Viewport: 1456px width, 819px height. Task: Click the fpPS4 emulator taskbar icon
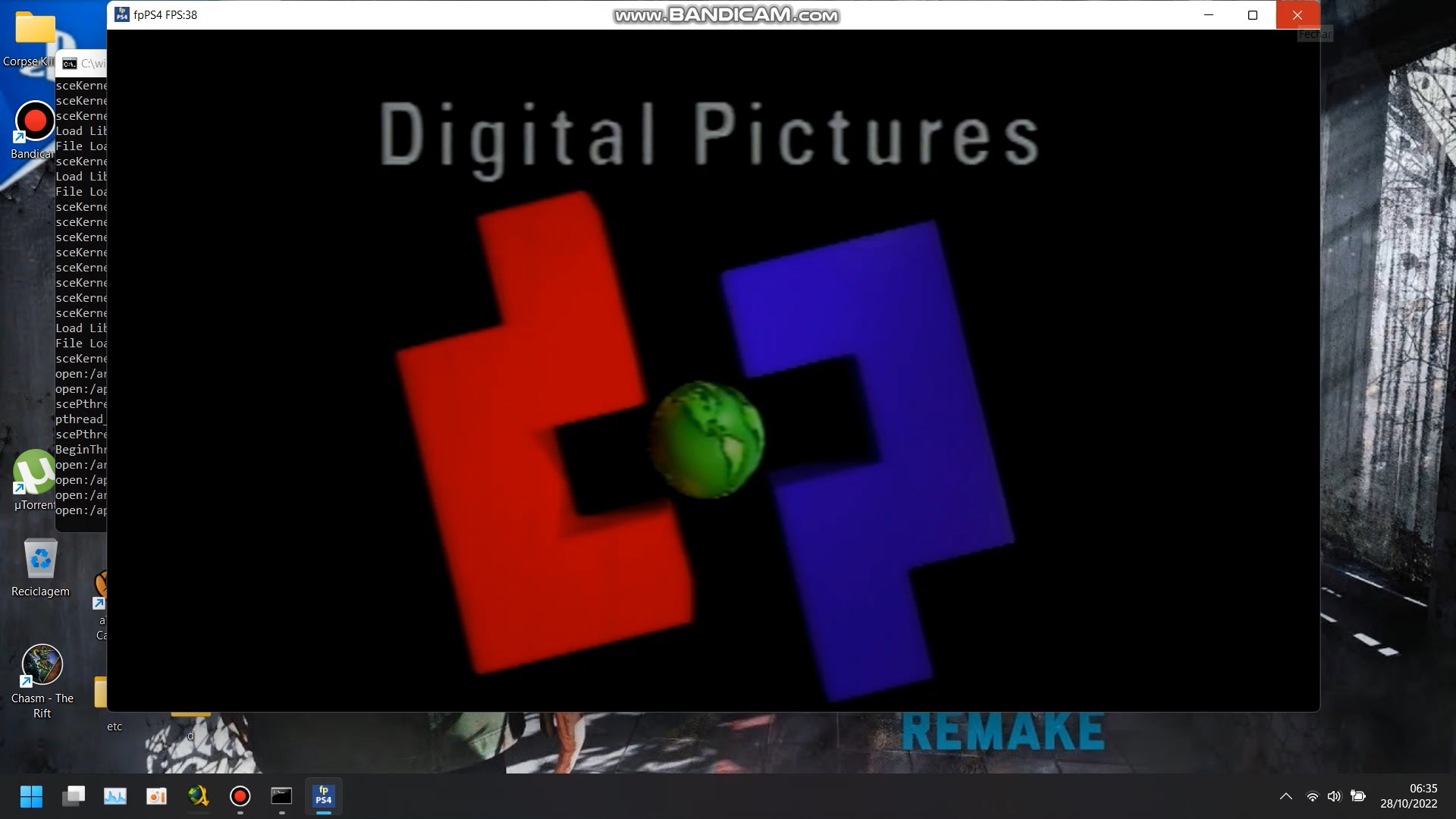tap(324, 796)
